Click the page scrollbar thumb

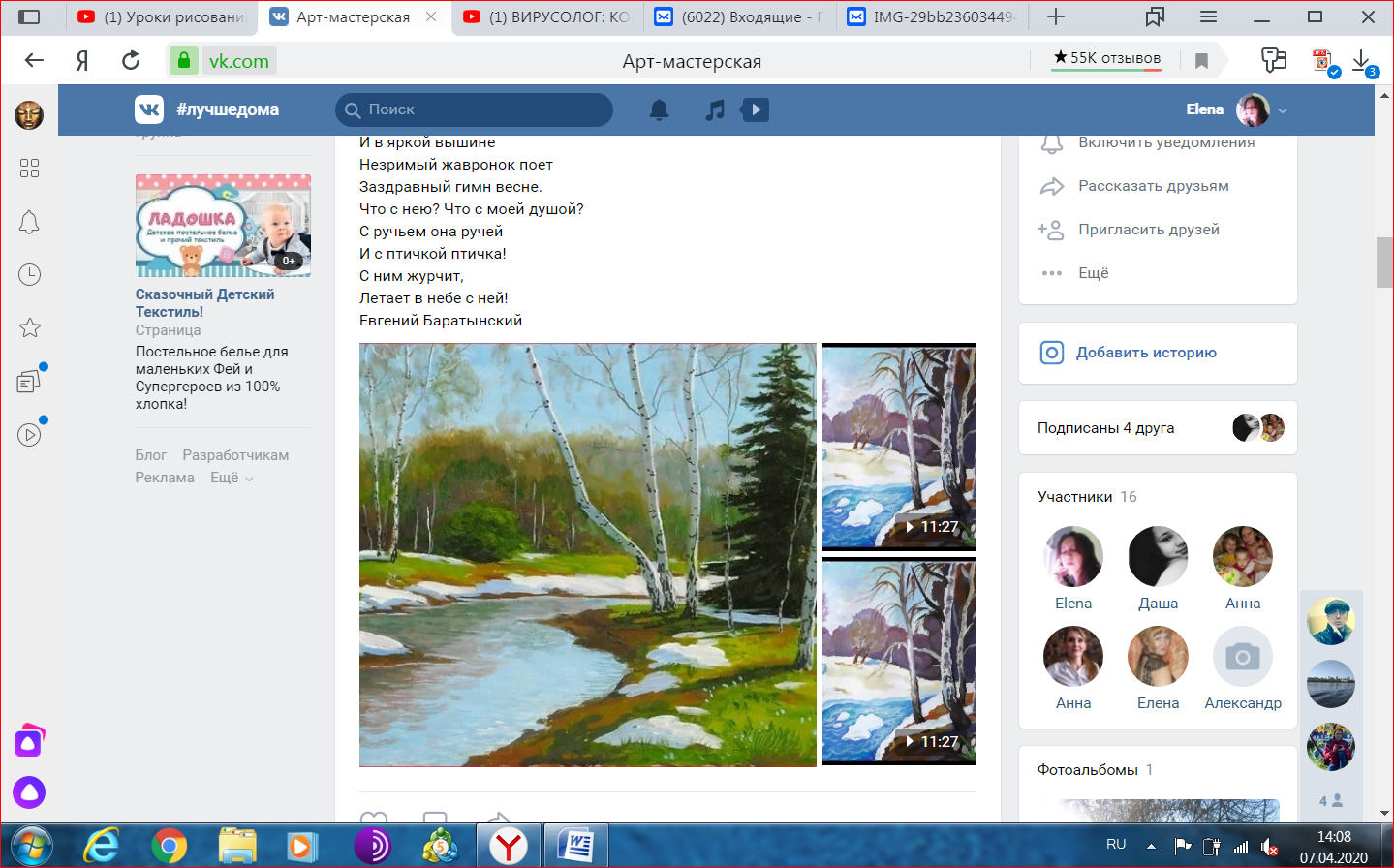tap(1384, 262)
